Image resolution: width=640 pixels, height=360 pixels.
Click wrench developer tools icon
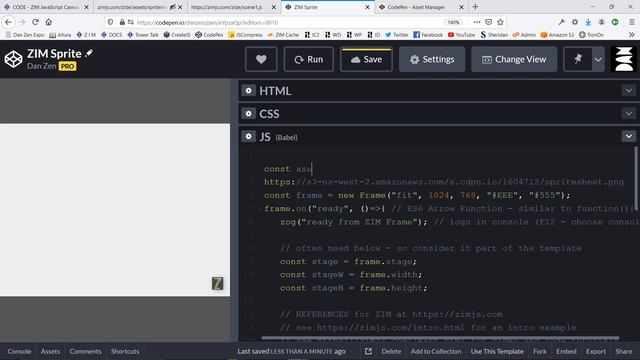562,22
